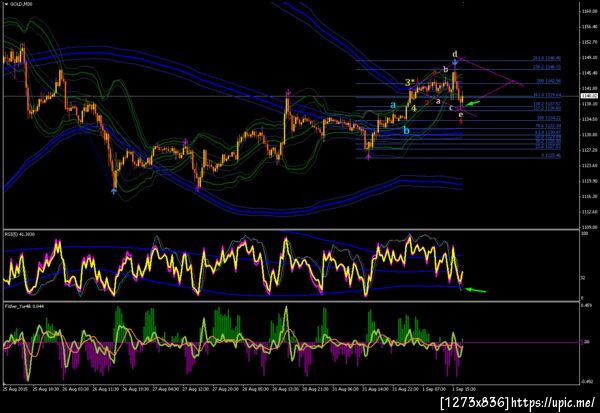
Task: Click the 1123.60 price scale value
Action: (589, 165)
